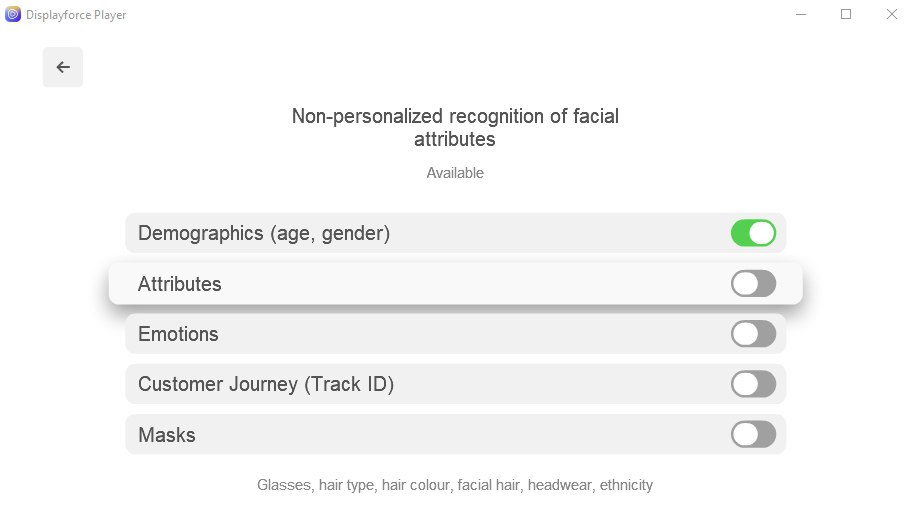Maximize the Displayforce Player window
This screenshot has width=911, height=532.
pos(846,15)
